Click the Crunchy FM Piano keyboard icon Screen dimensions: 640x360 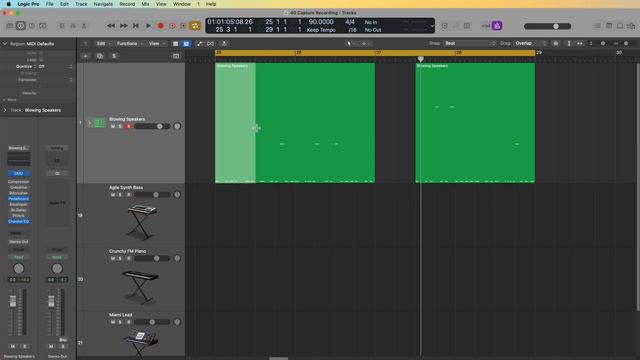coord(140,287)
